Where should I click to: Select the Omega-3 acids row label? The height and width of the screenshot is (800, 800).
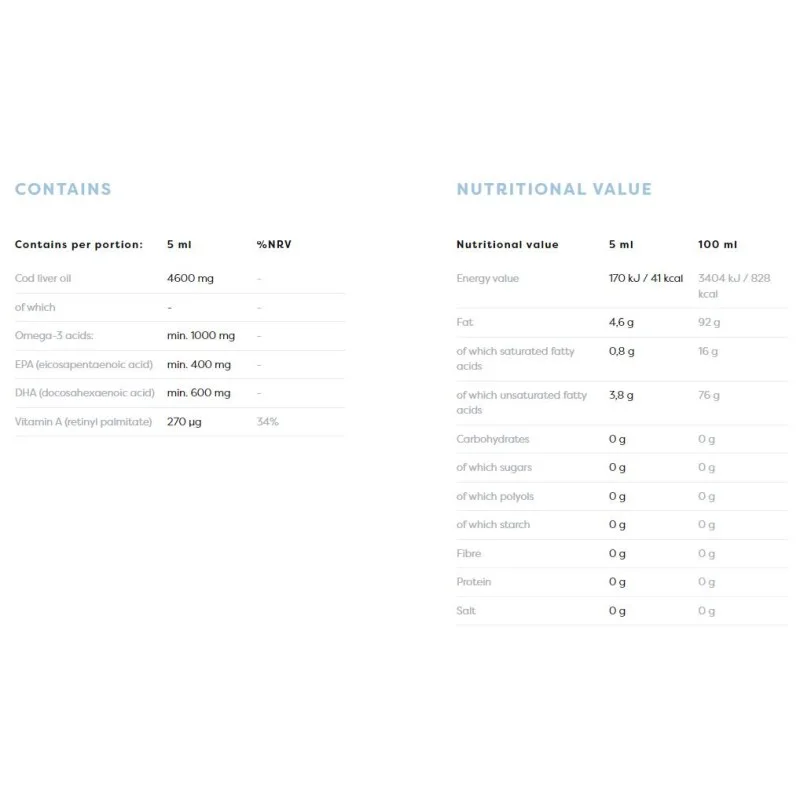click(54, 336)
